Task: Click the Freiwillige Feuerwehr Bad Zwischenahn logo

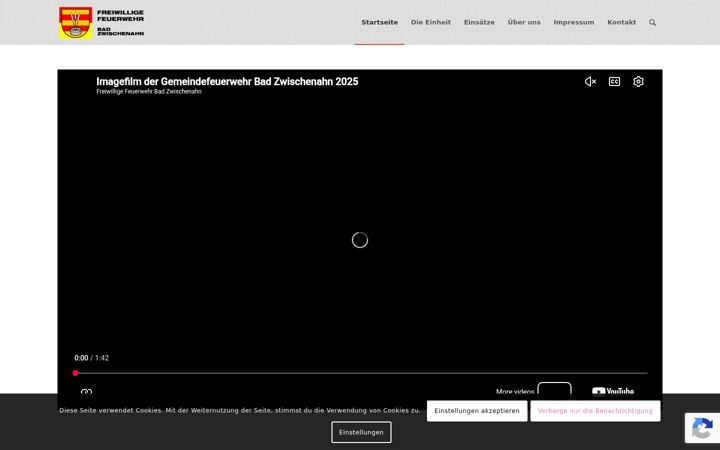Action: pos(101,22)
